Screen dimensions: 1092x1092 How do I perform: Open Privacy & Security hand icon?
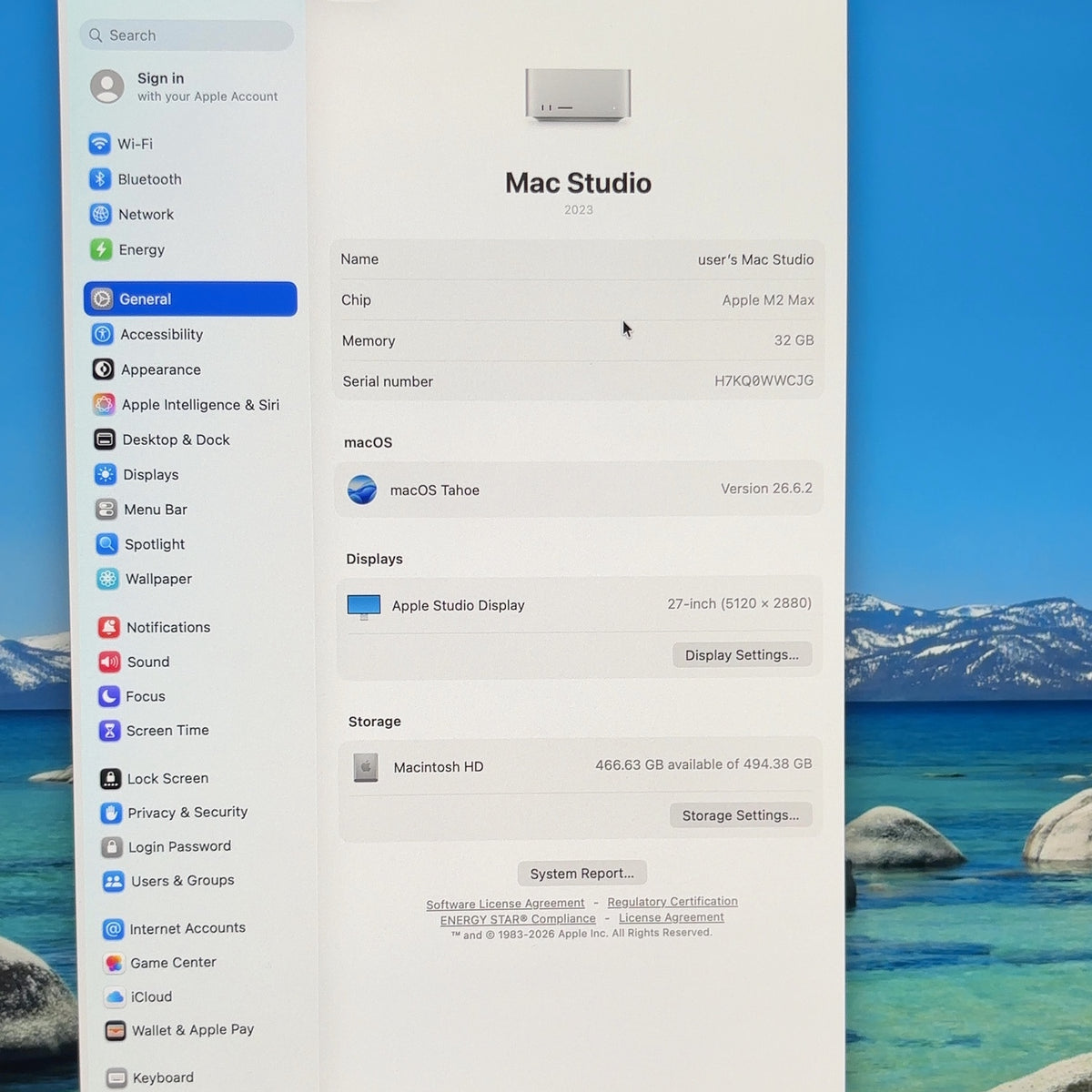coord(111,813)
